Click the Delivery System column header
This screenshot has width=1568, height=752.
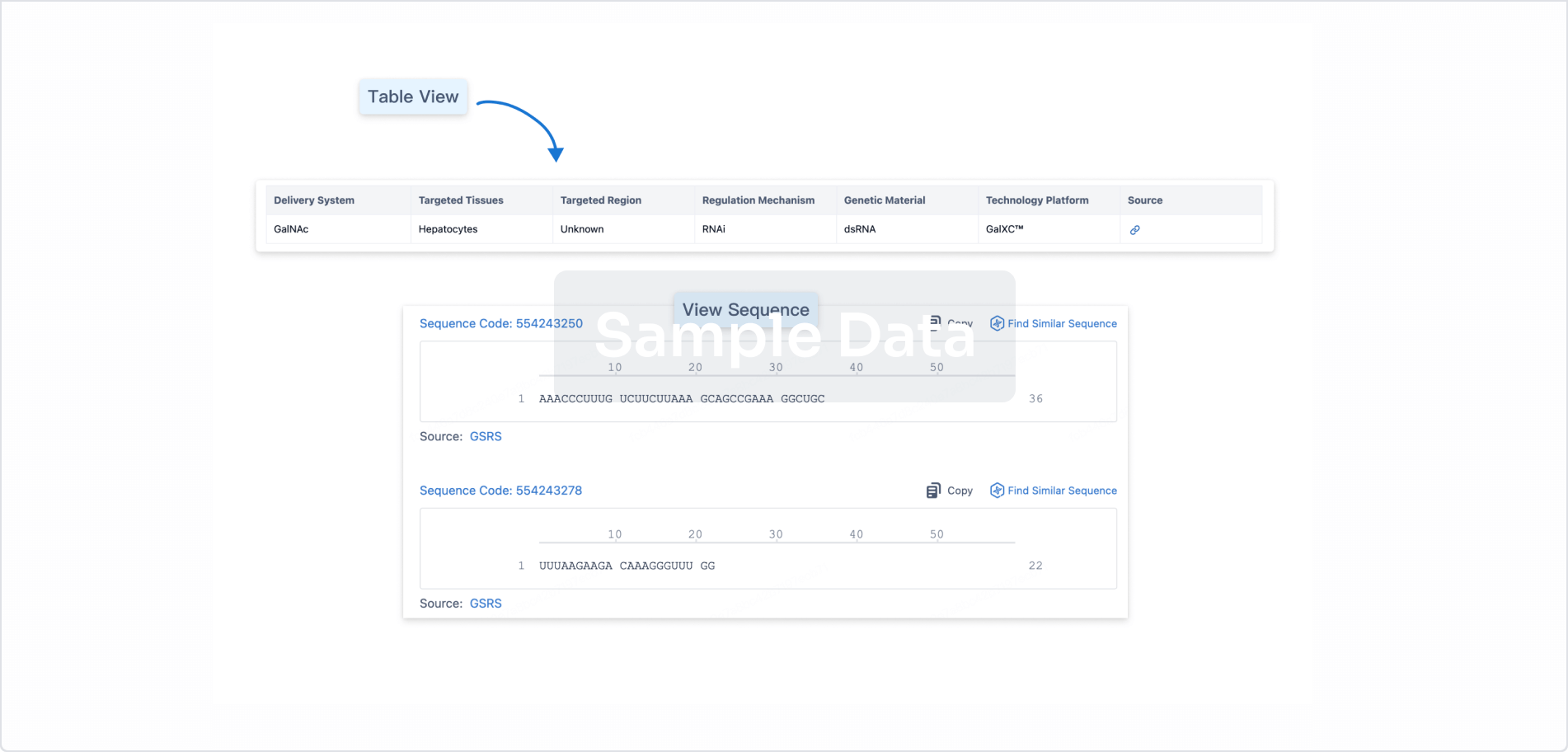click(x=314, y=200)
